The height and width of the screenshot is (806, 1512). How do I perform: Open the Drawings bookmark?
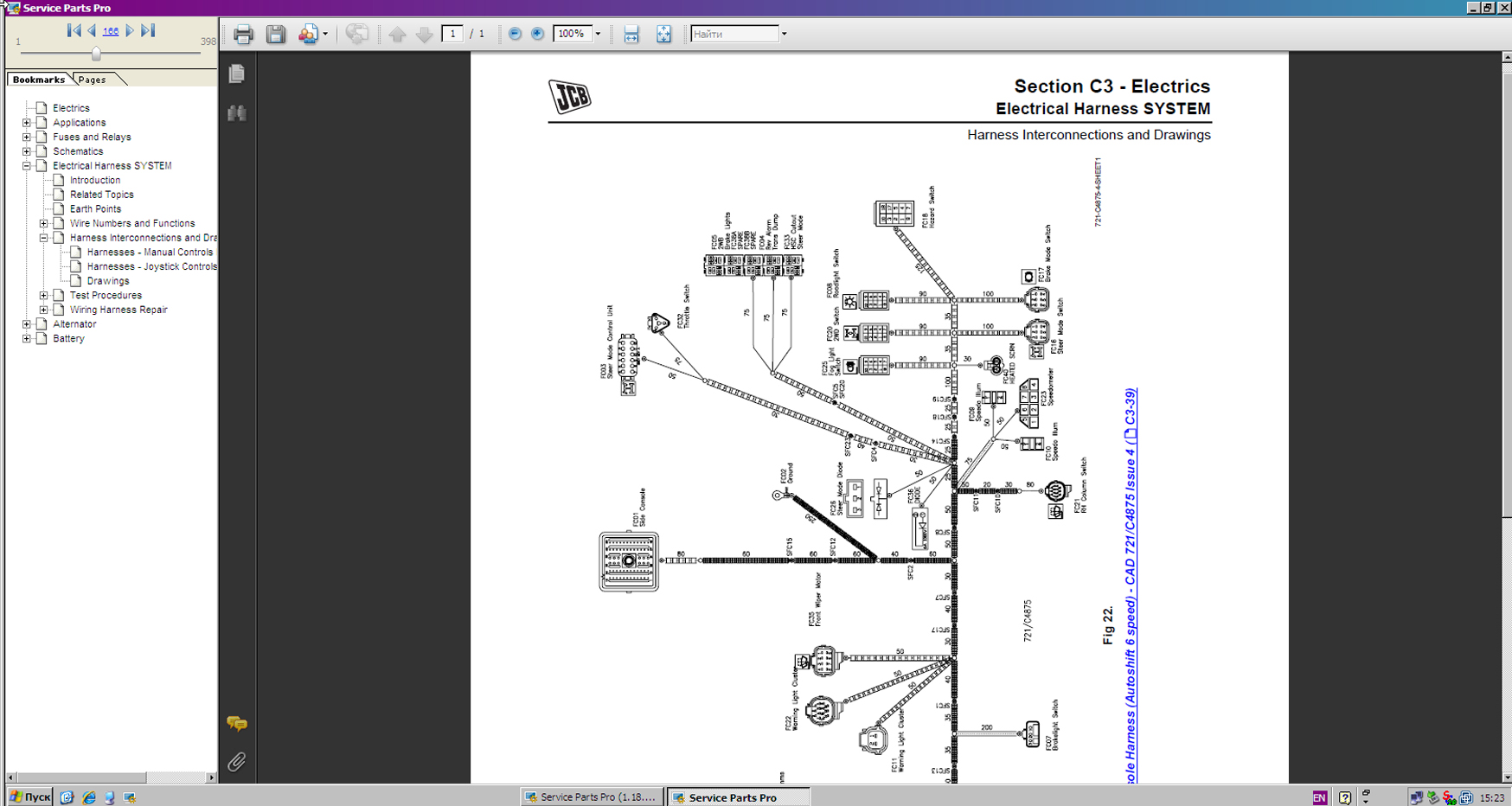coord(108,281)
